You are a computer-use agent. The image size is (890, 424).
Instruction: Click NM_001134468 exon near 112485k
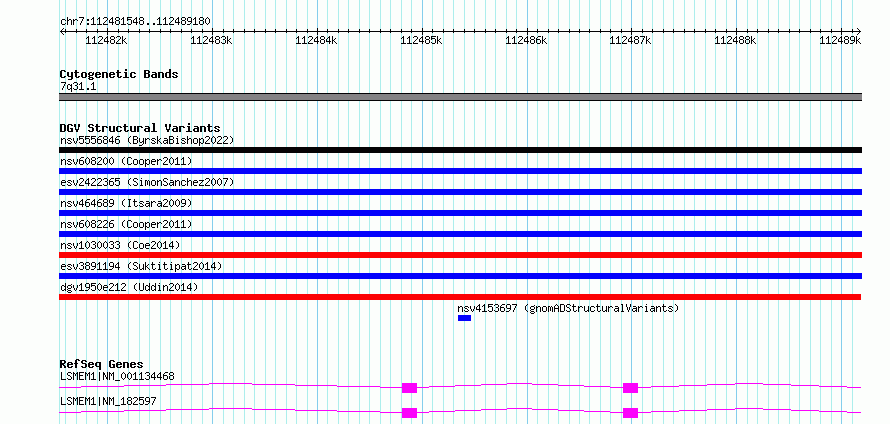409,388
